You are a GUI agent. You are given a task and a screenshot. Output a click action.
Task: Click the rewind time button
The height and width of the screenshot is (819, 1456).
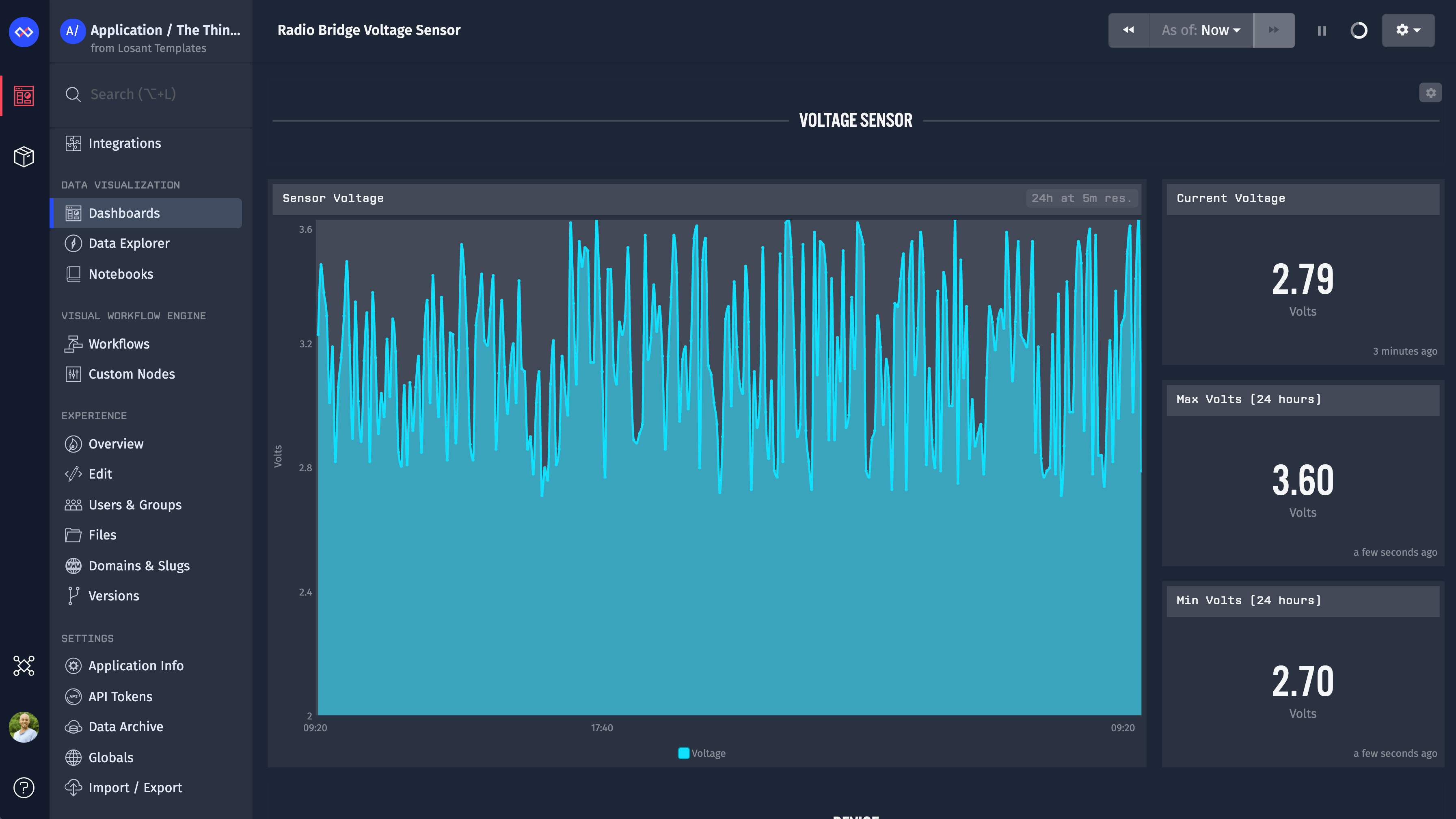pos(1128,30)
